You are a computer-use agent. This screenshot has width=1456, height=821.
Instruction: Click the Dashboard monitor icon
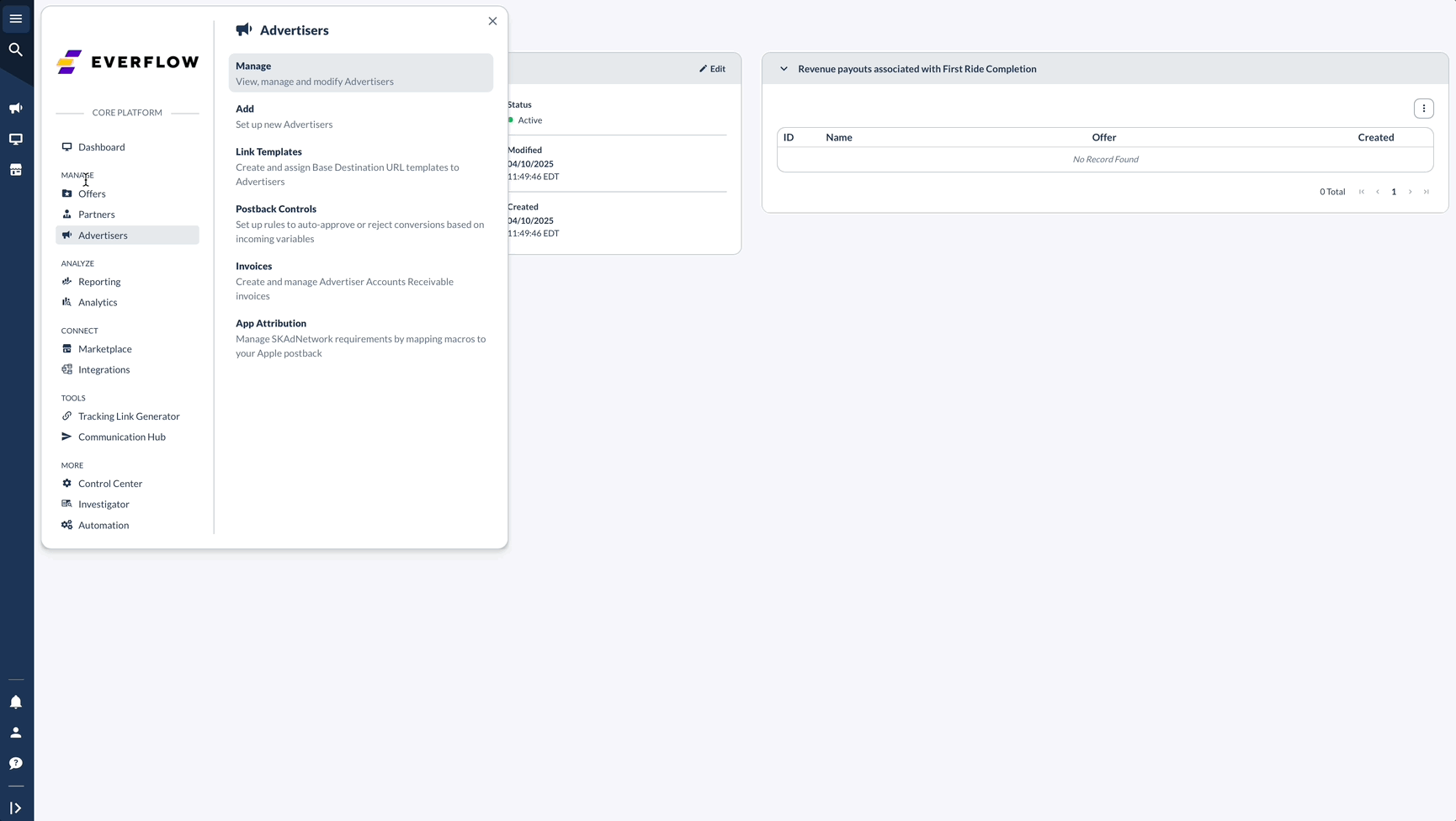tap(67, 147)
